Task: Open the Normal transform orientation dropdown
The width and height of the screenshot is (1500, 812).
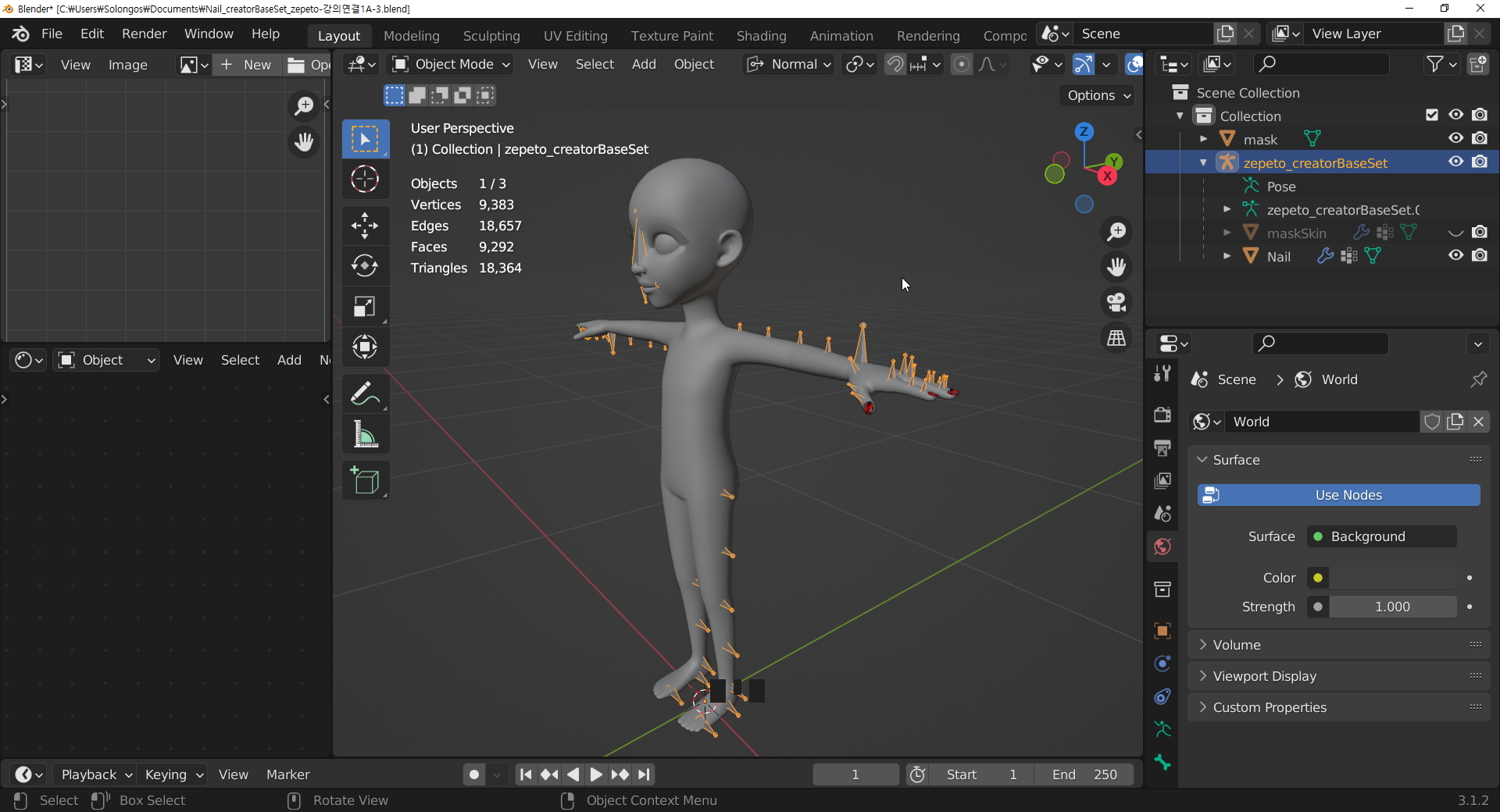Action: tap(789, 64)
